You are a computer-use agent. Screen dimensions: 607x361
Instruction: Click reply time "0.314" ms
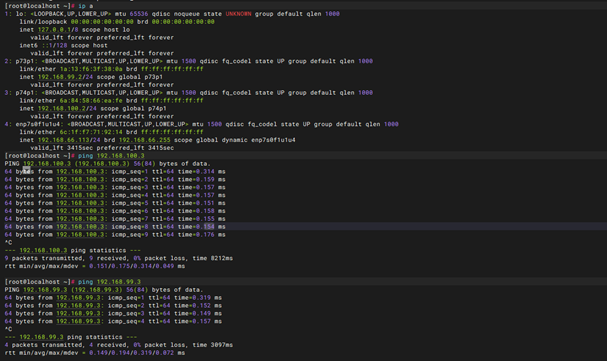[205, 171]
